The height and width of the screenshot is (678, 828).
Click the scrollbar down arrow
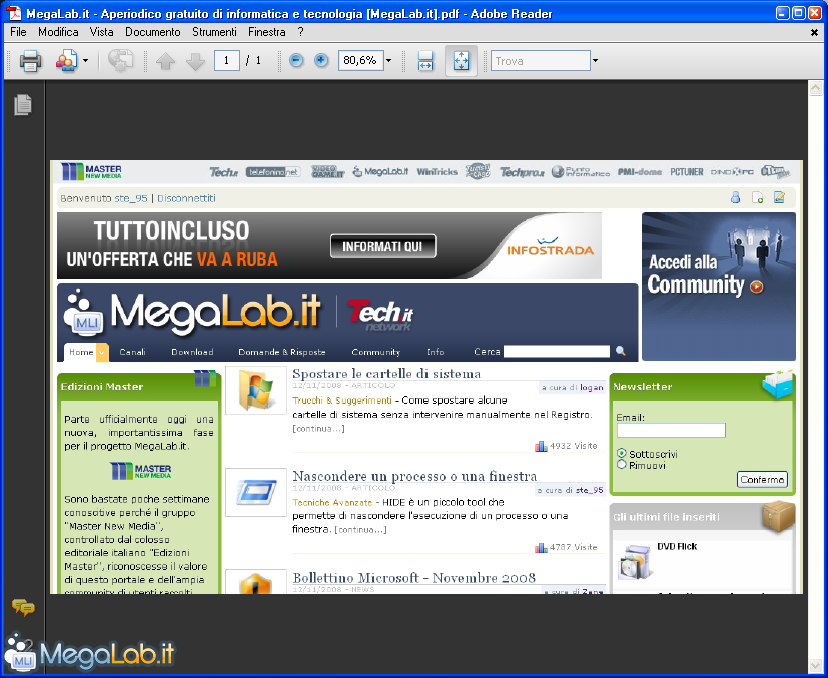tap(815, 664)
